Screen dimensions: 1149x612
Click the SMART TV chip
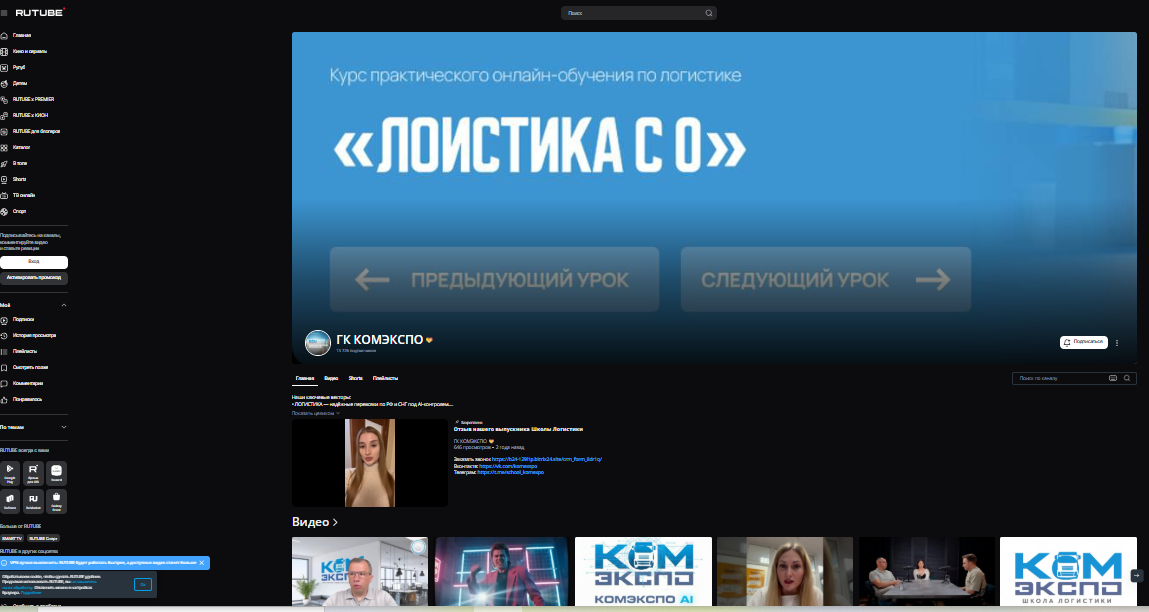(x=12, y=539)
